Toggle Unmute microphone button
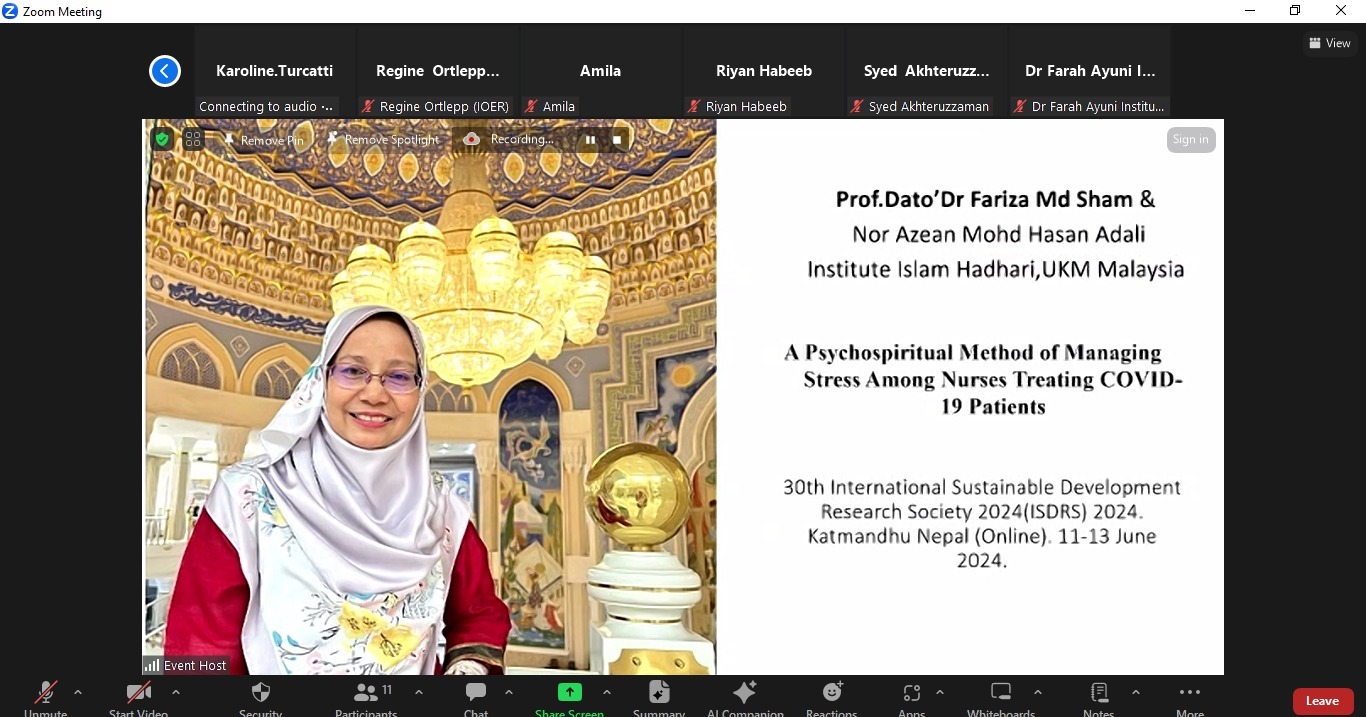Image resolution: width=1366 pixels, height=717 pixels. tap(46, 696)
